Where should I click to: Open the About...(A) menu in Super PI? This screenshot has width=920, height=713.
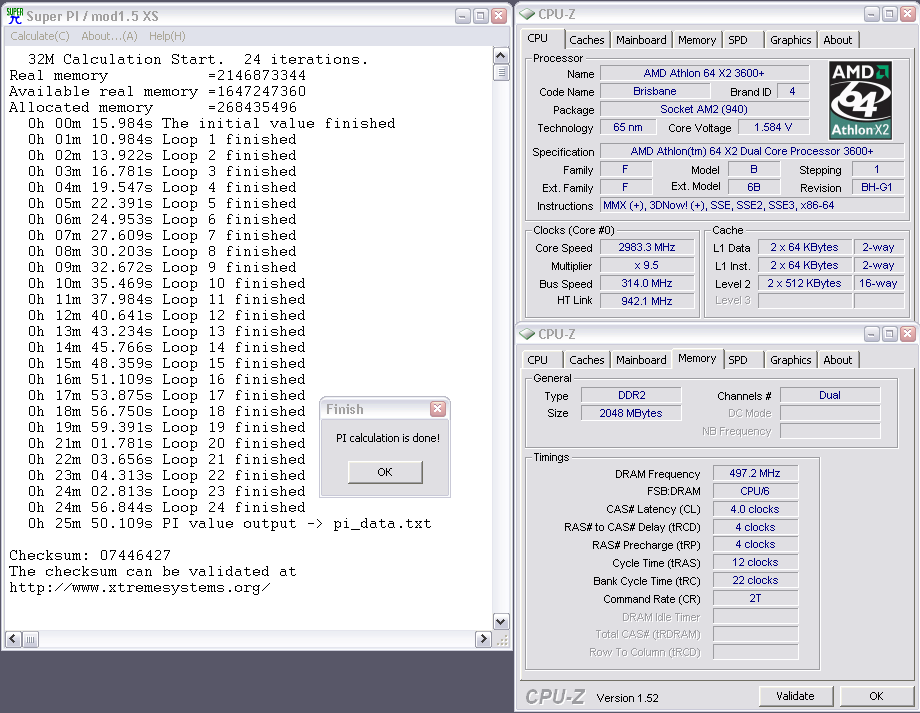coord(109,36)
